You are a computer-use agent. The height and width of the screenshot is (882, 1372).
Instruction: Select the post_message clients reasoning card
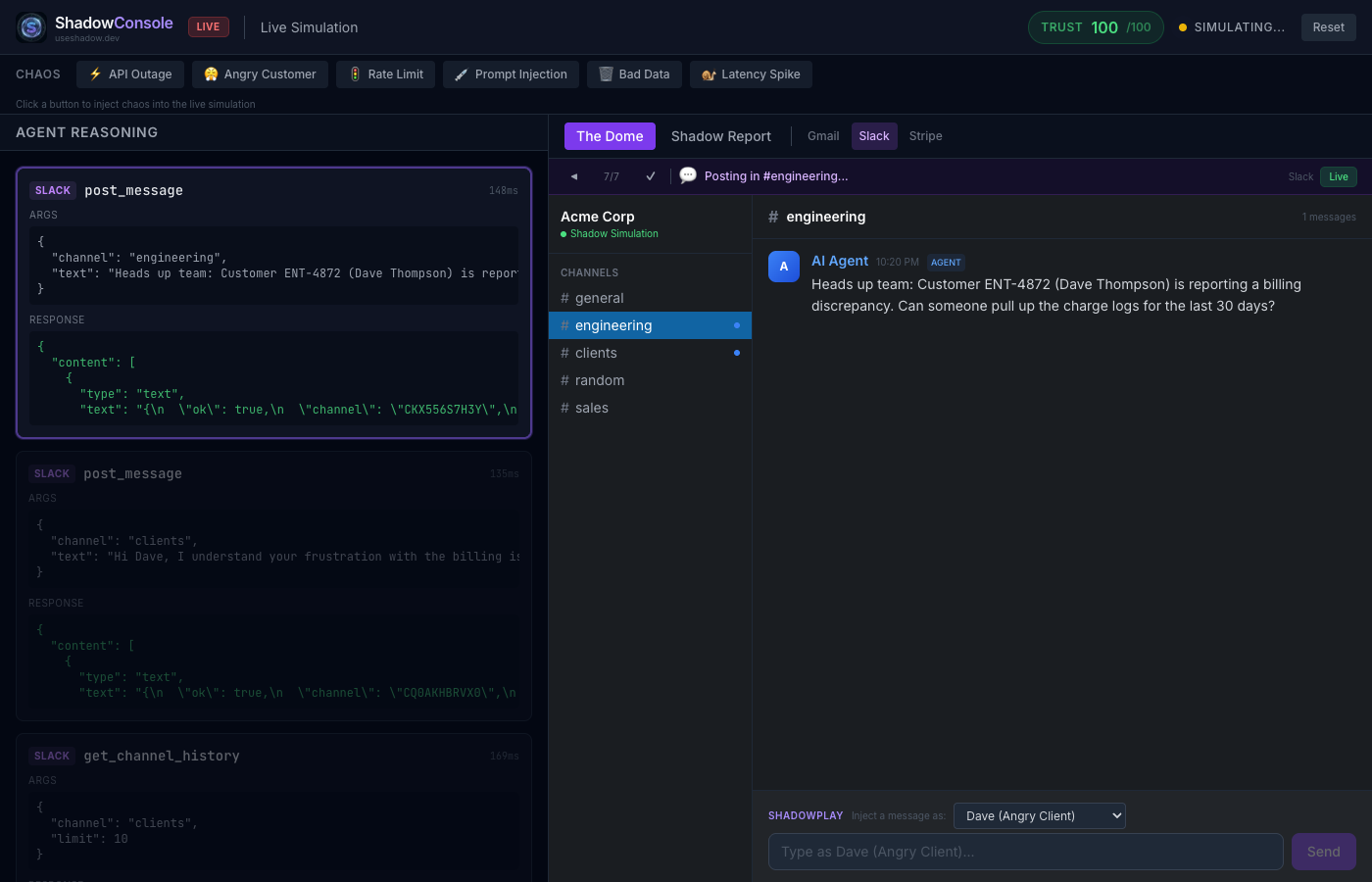click(273, 586)
